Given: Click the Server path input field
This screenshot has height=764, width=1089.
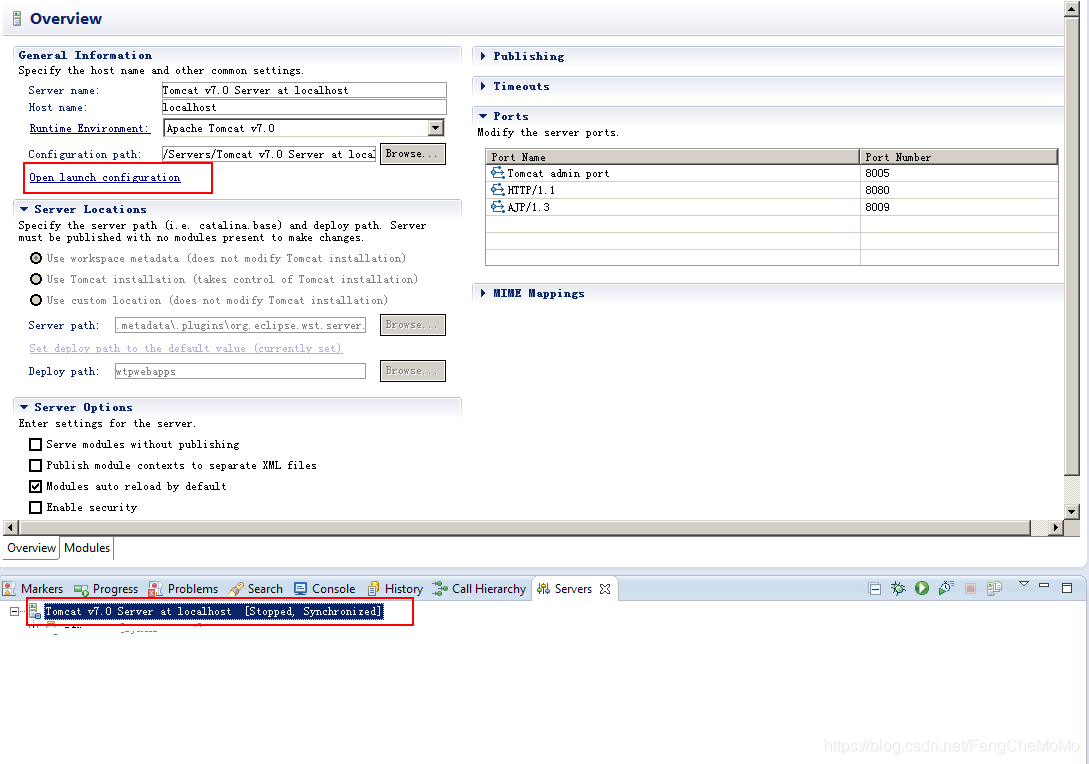Looking at the screenshot, I should pos(240,325).
